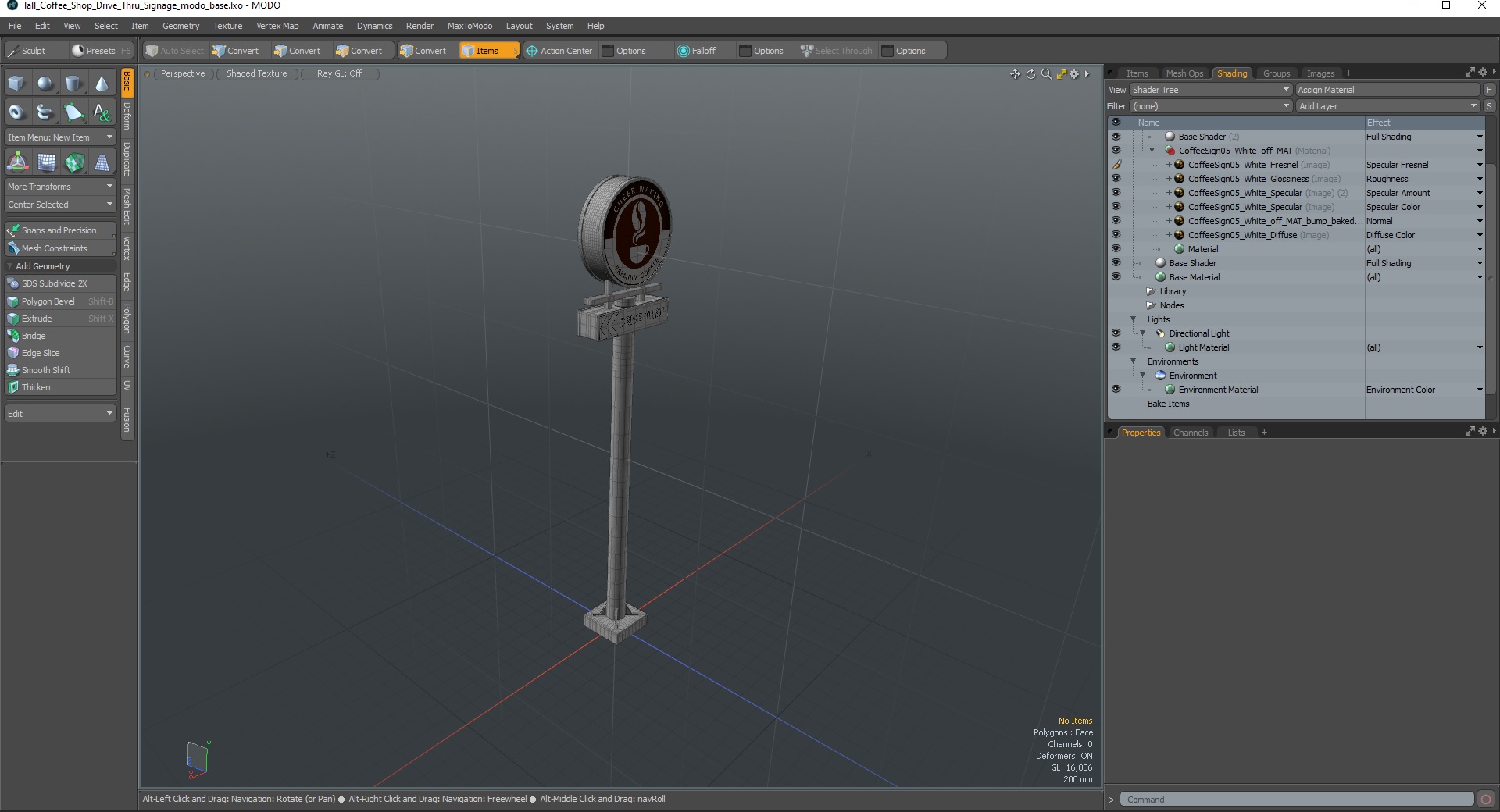1500x812 pixels.
Task: Select the text tool icon
Action: pyautogui.click(x=102, y=112)
